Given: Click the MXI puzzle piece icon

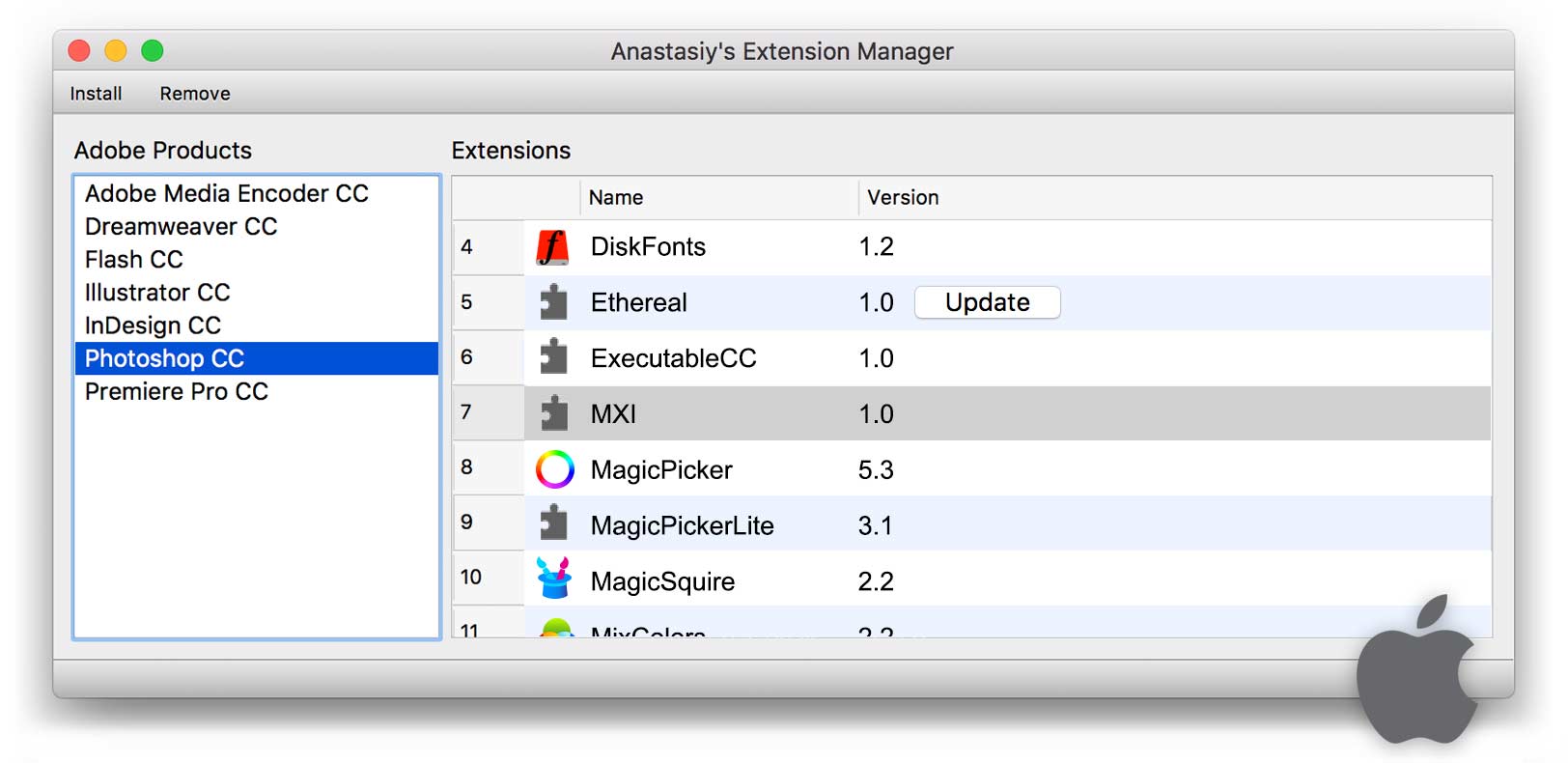Looking at the screenshot, I should pyautogui.click(x=553, y=413).
